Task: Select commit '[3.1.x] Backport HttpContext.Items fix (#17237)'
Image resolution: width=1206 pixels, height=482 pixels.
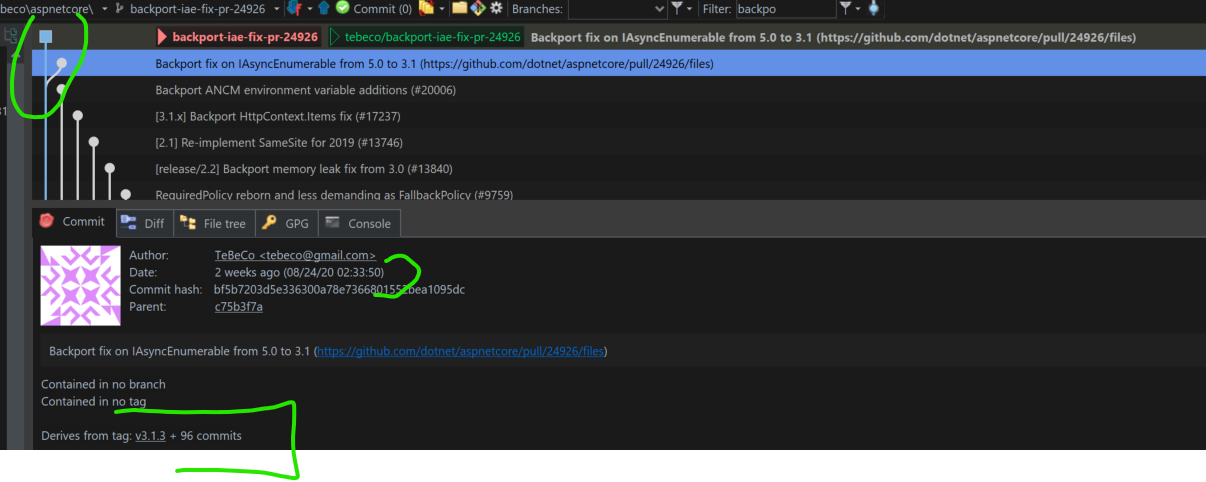Action: (x=618, y=116)
